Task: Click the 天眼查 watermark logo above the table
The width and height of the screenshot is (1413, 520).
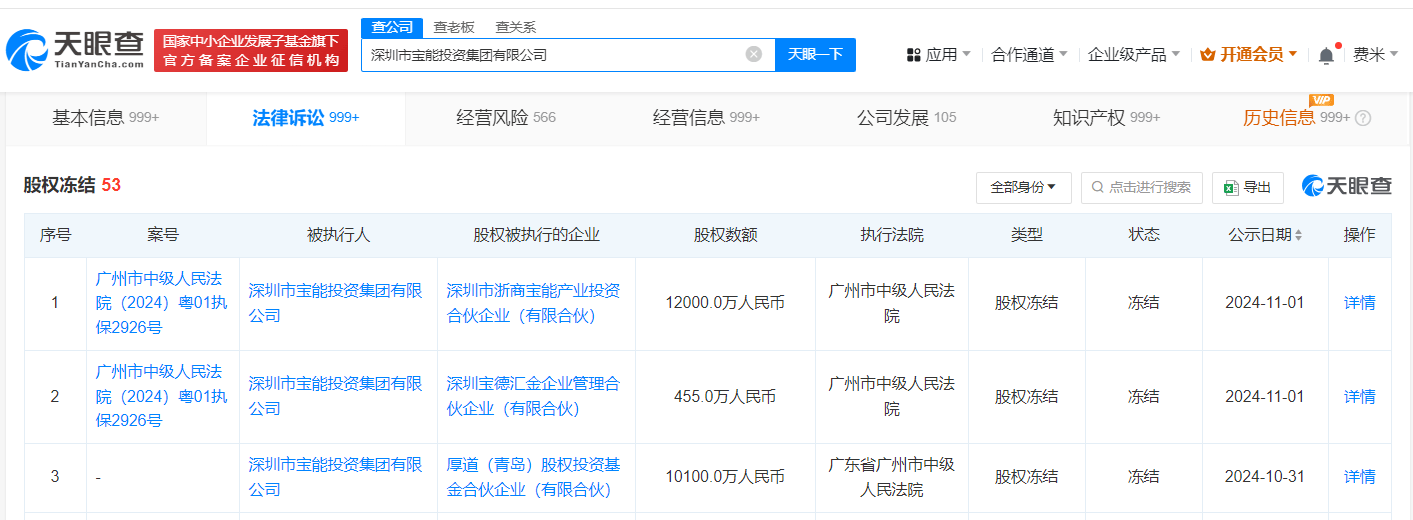Action: pyautogui.click(x=1346, y=187)
